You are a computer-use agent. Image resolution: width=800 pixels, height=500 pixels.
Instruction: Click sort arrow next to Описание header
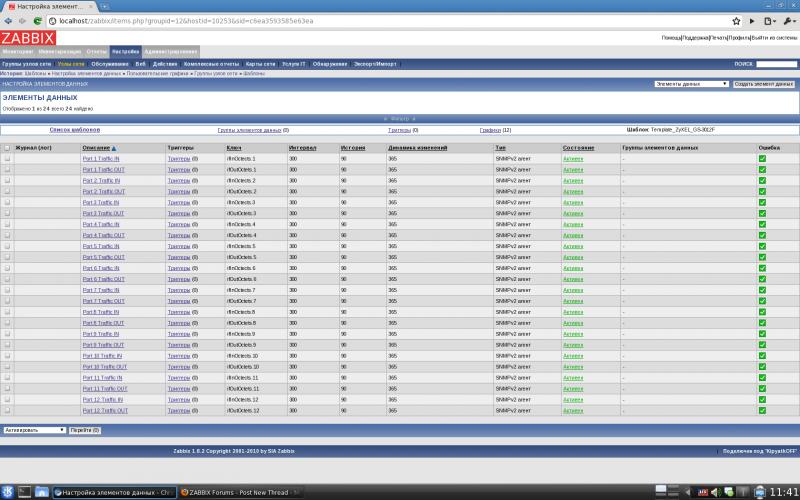pos(114,148)
